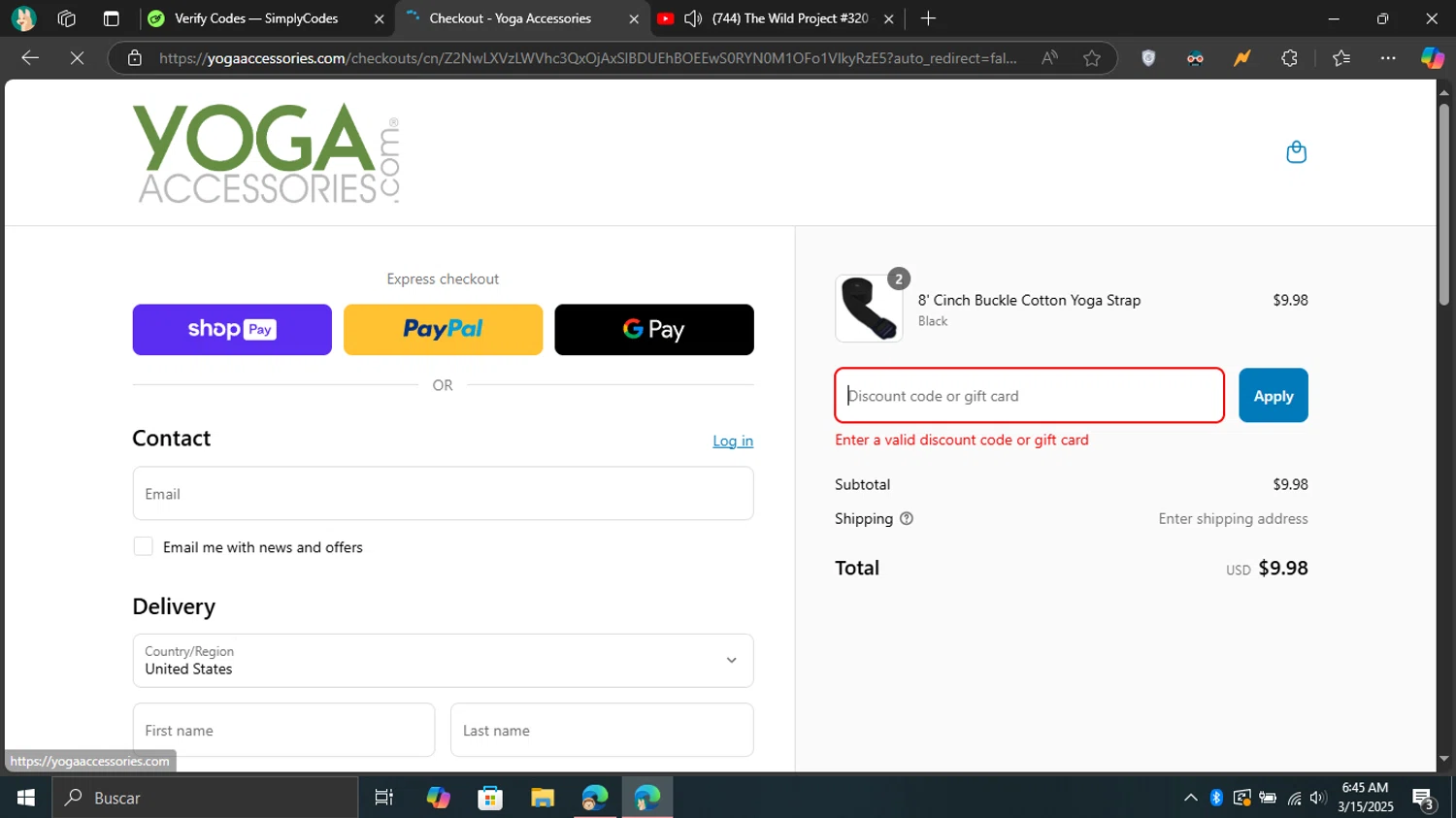The height and width of the screenshot is (818, 1456).
Task: Open the Windows Start menu
Action: click(26, 798)
